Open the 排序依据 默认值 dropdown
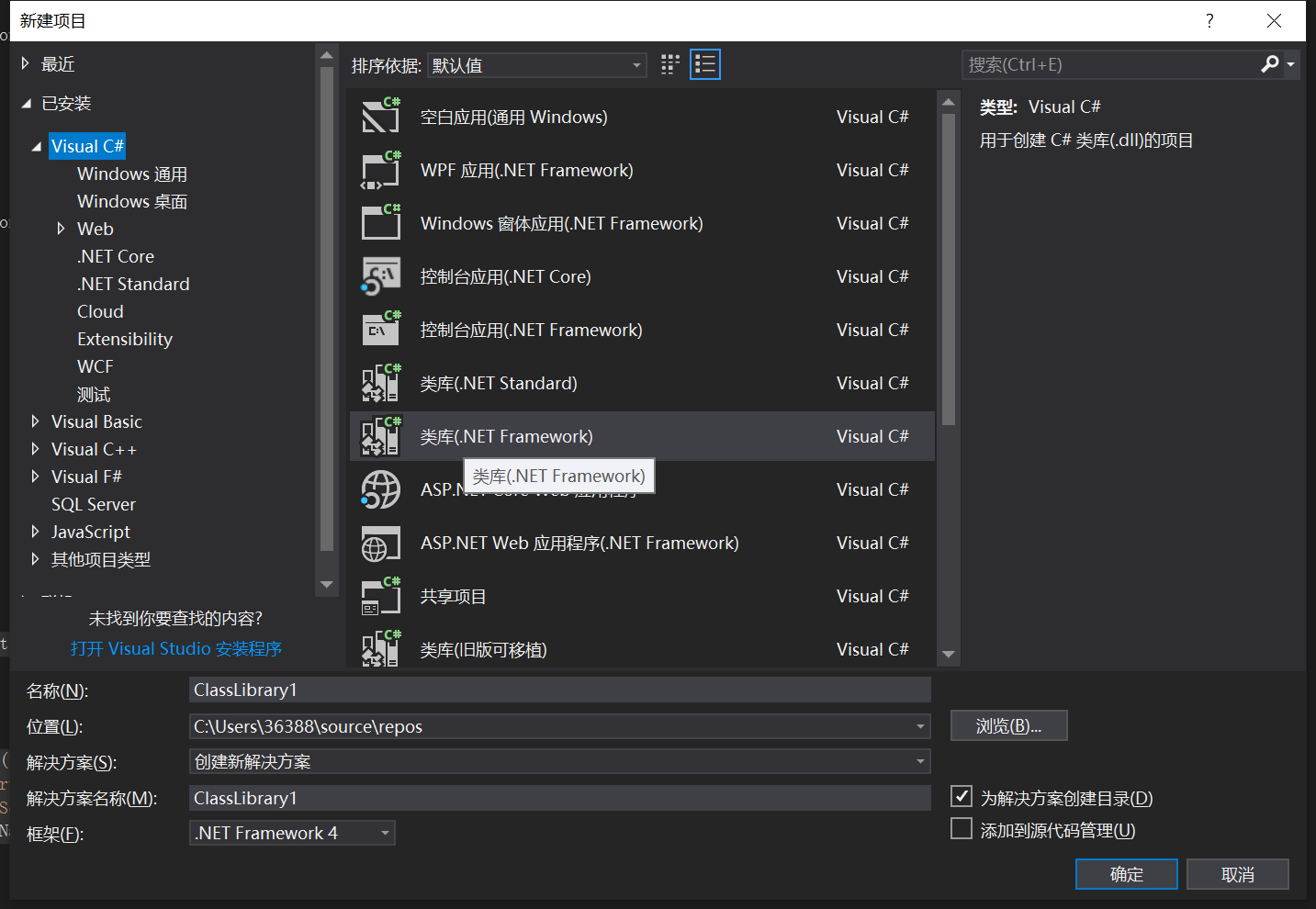Screen dimensions: 1316x909 537,65
